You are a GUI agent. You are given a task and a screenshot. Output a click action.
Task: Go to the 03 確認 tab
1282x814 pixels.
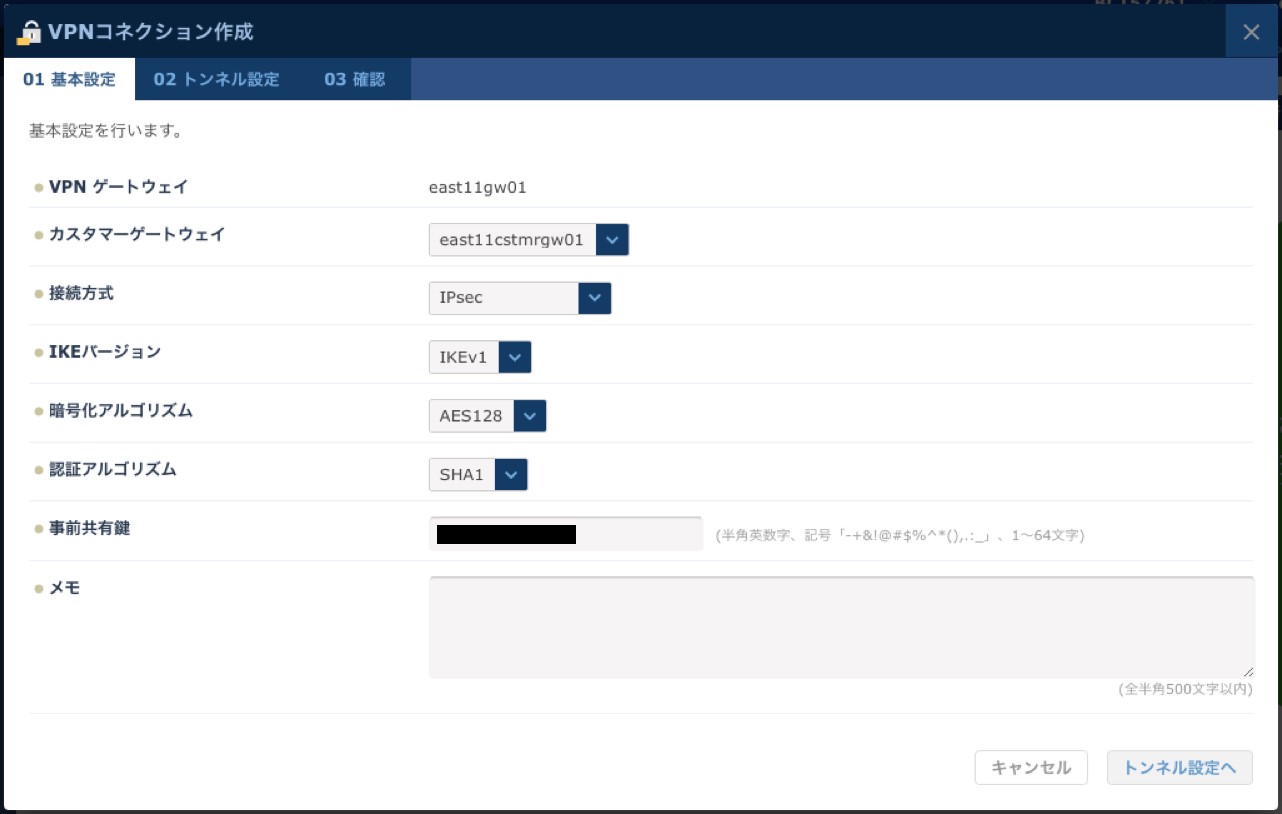(x=354, y=80)
